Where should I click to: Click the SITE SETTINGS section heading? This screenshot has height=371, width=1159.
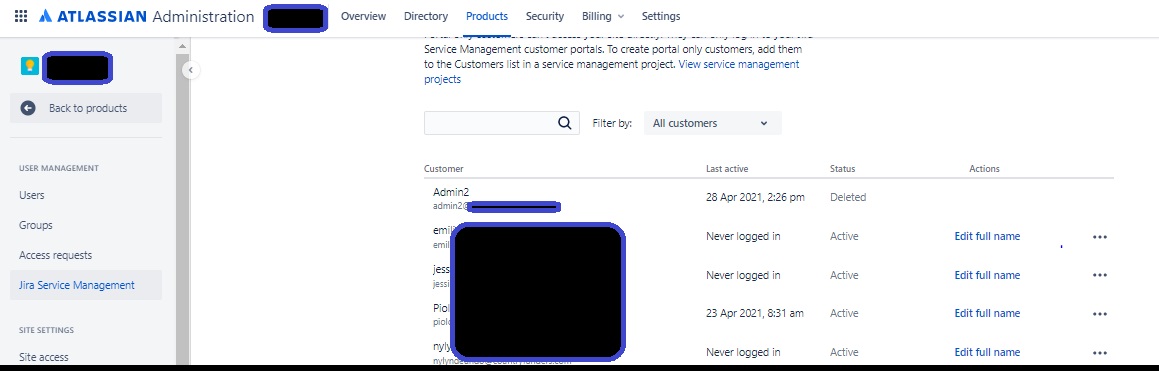tap(47, 330)
